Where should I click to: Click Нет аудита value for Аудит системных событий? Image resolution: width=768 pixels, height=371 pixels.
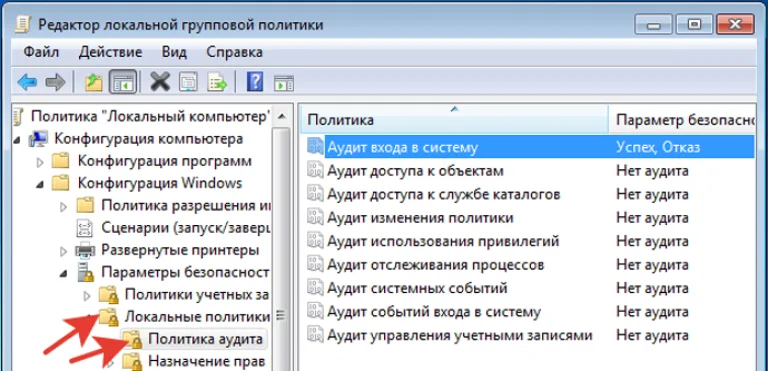click(652, 288)
